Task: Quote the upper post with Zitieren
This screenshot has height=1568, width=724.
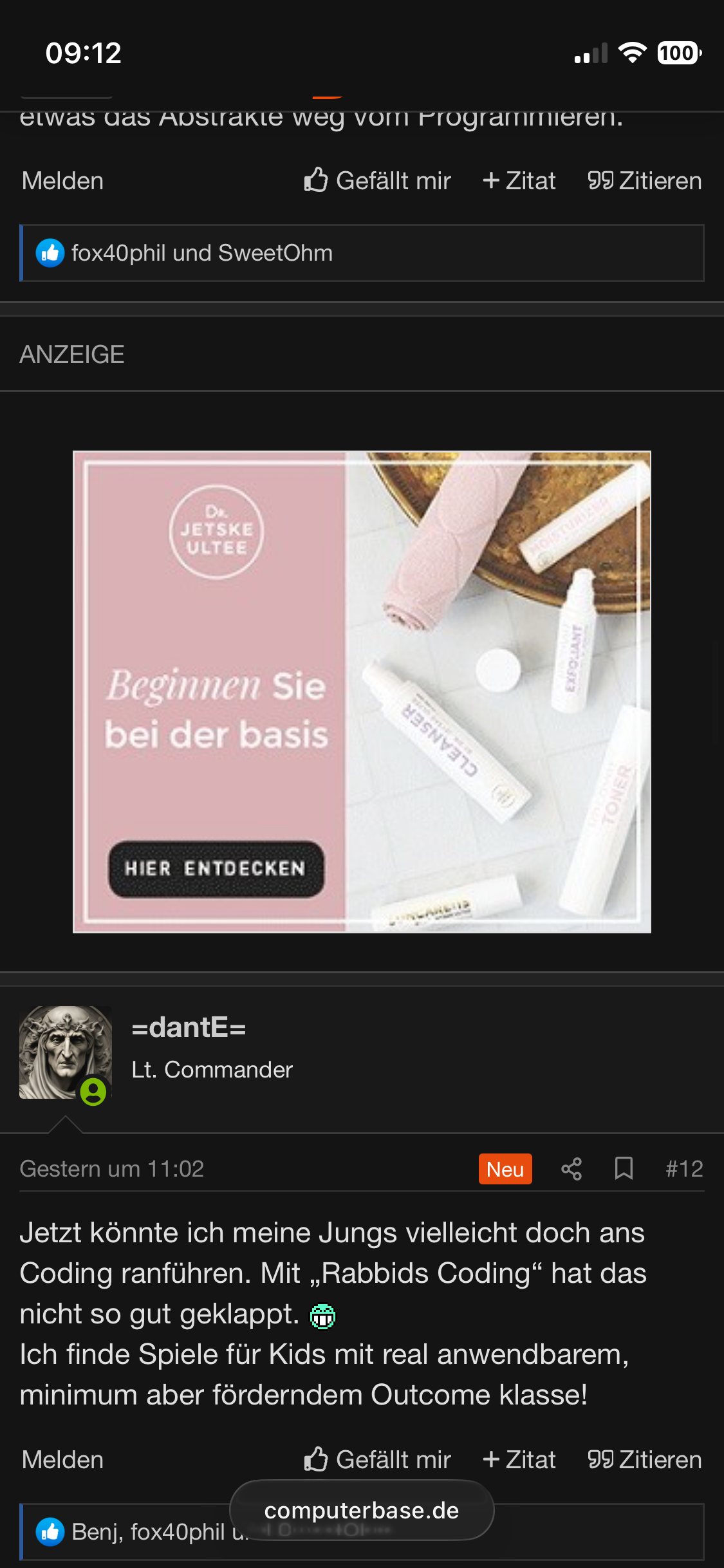Action: pos(644,181)
